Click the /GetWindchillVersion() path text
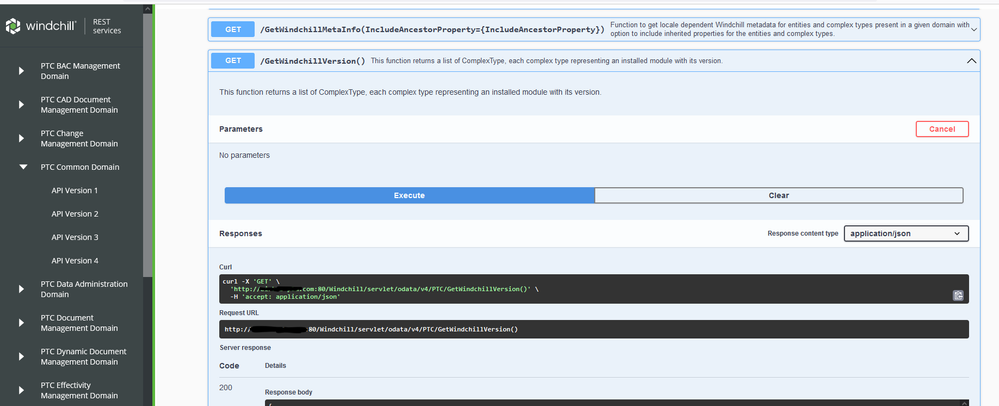 (x=312, y=61)
